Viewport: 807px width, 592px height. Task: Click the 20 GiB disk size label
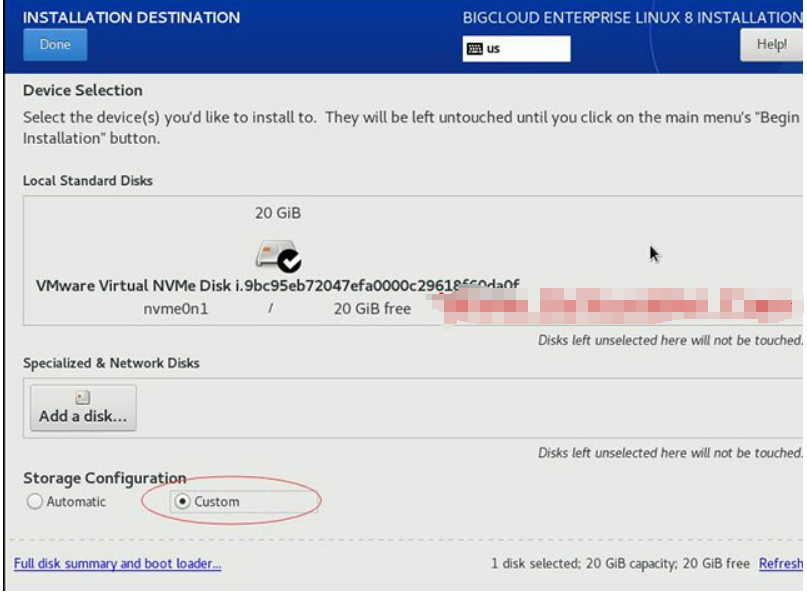point(278,213)
